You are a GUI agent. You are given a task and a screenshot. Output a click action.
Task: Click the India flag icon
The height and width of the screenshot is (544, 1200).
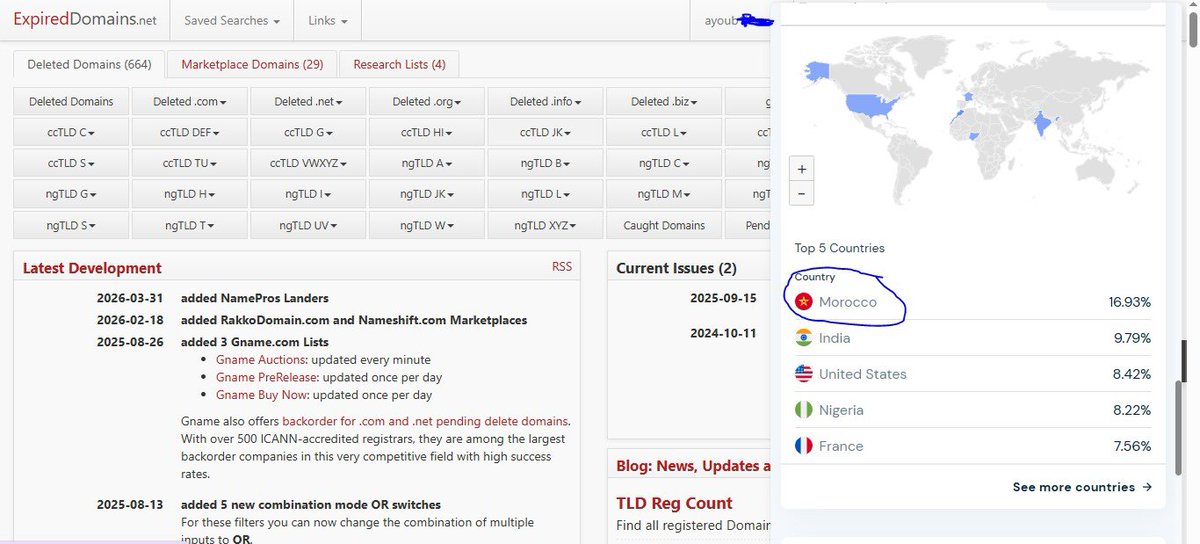803,338
